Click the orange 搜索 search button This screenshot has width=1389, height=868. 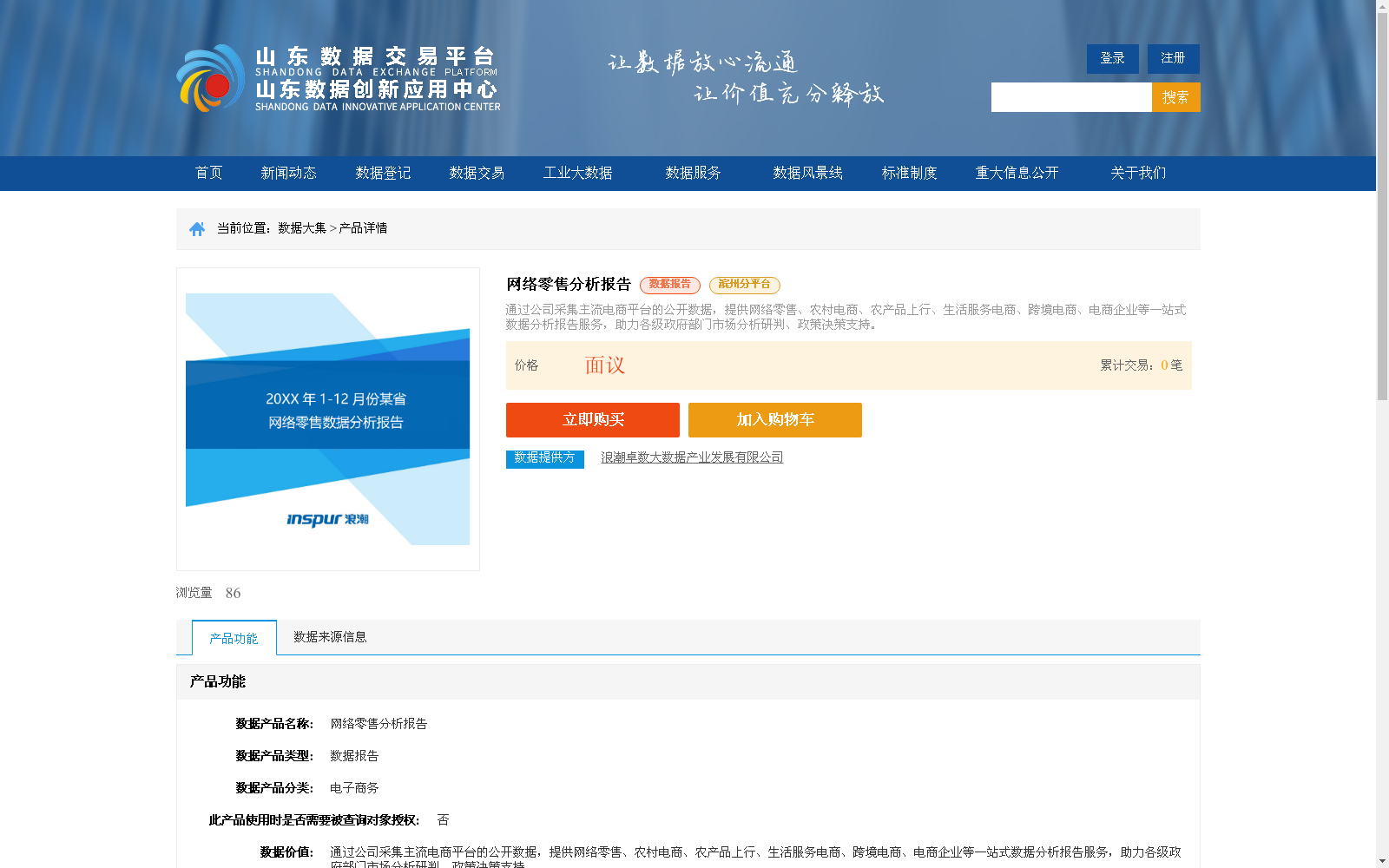[x=1175, y=97]
